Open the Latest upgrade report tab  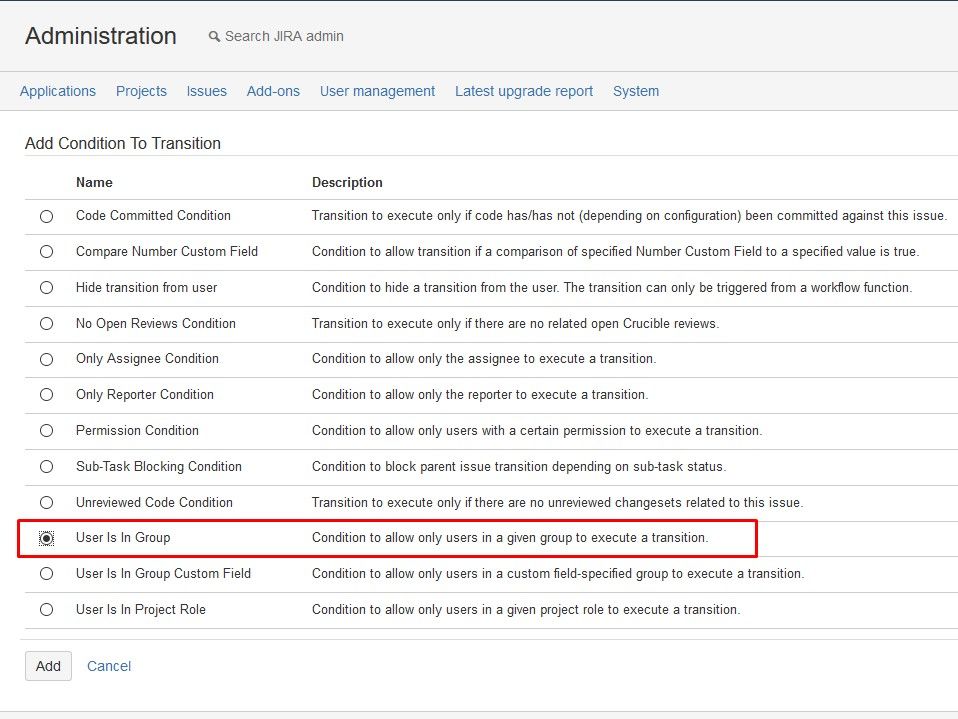pos(524,91)
